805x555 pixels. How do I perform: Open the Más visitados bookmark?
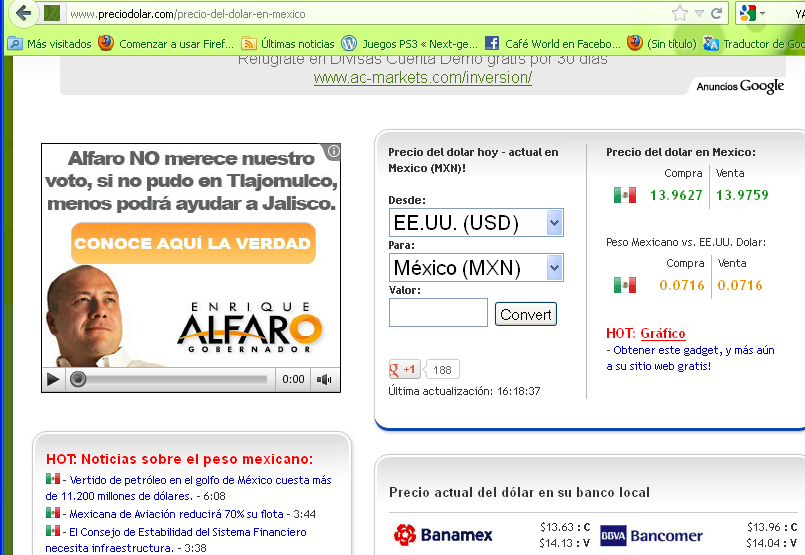point(50,44)
